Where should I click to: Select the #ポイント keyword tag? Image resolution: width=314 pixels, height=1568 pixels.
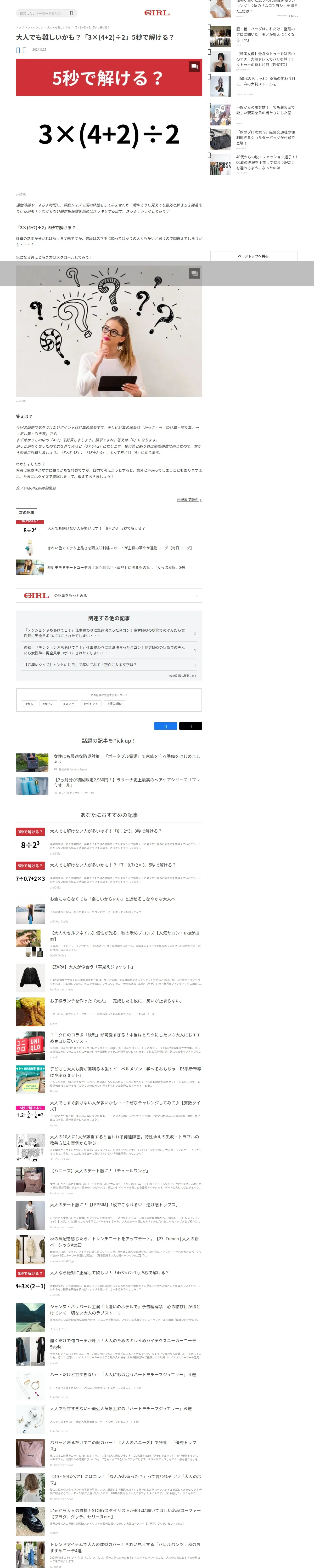pos(91,704)
